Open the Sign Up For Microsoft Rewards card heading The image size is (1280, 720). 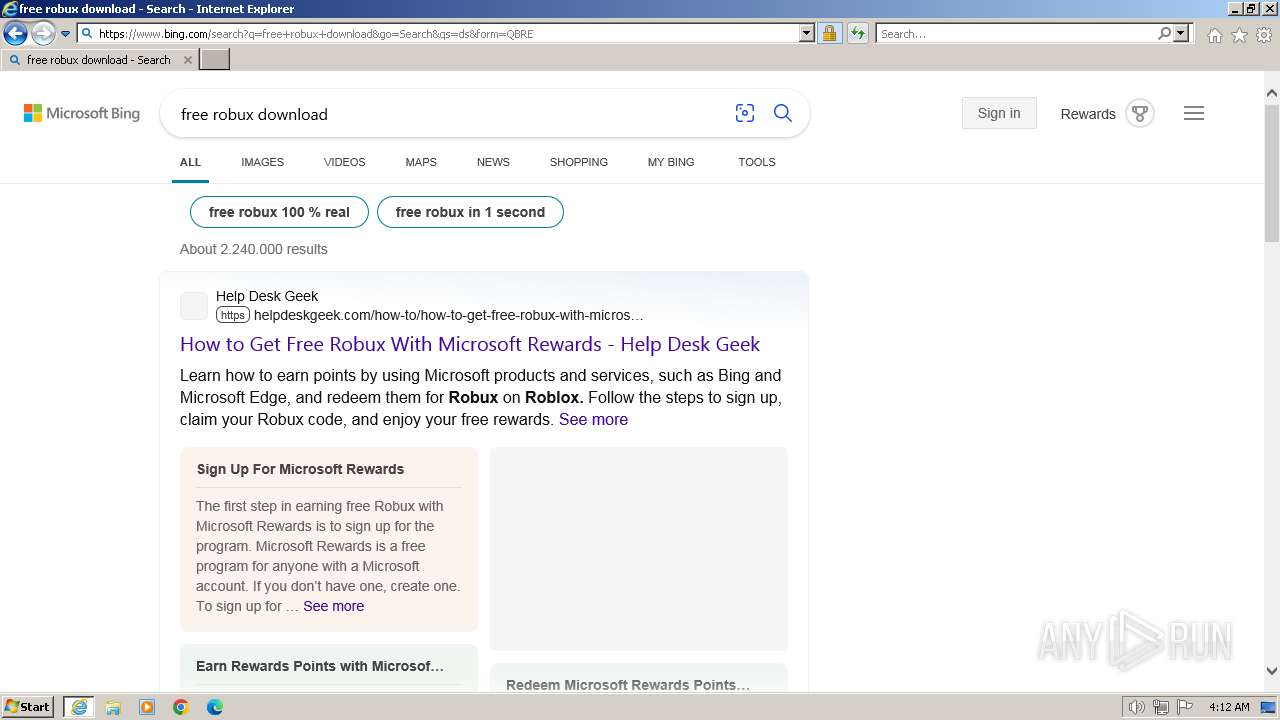(300, 469)
